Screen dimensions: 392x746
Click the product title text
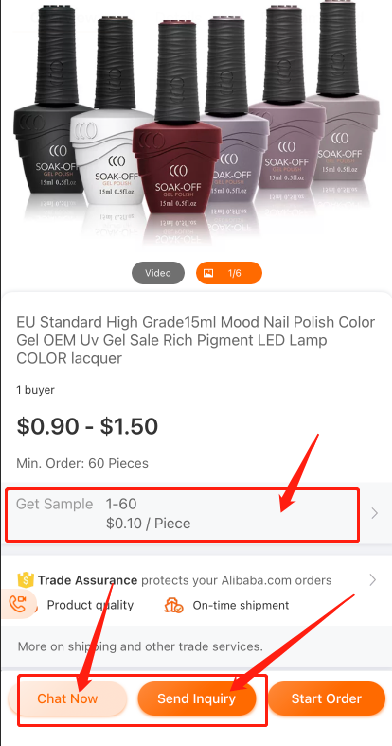[195, 340]
